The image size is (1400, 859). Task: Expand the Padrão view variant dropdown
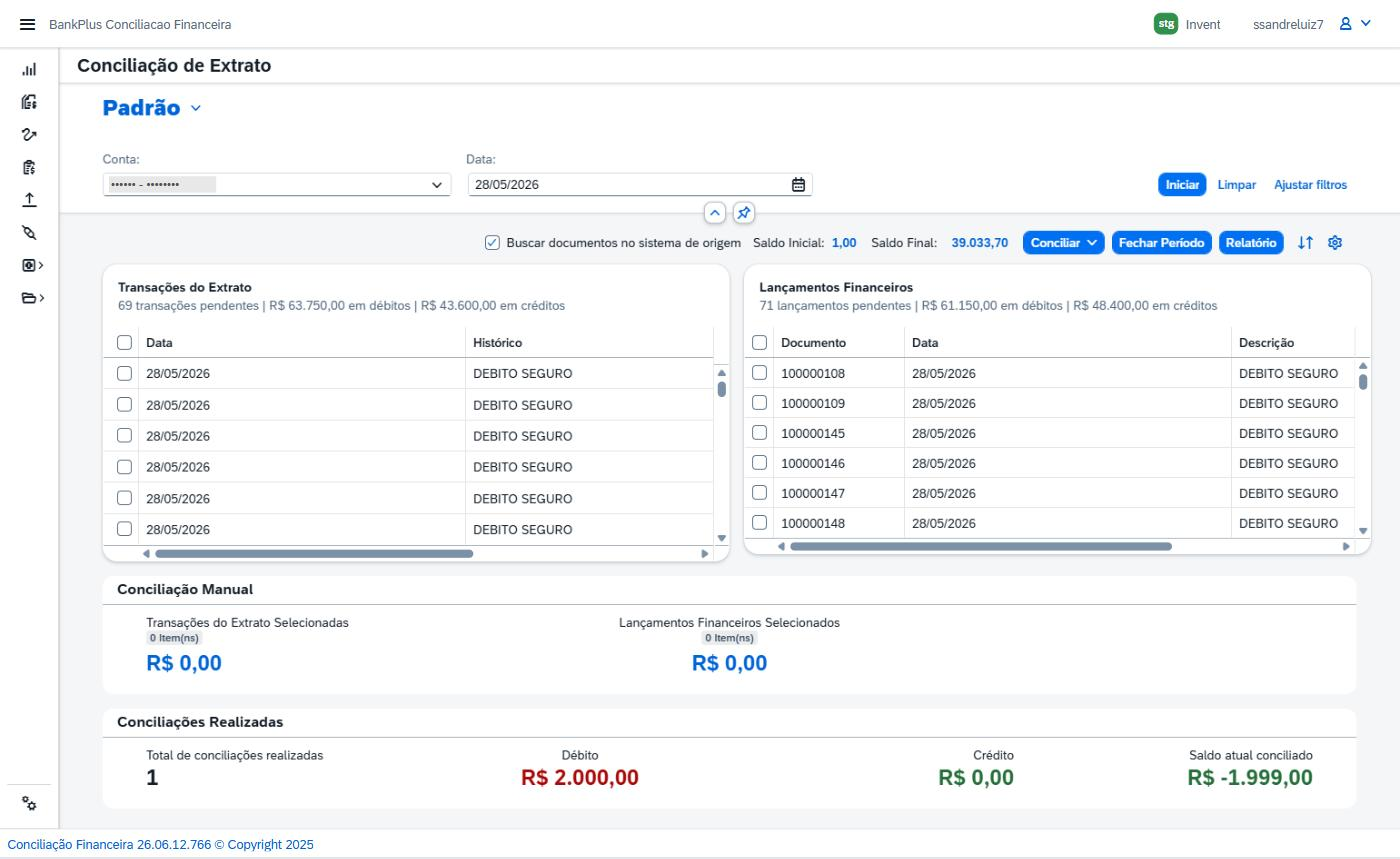click(196, 108)
